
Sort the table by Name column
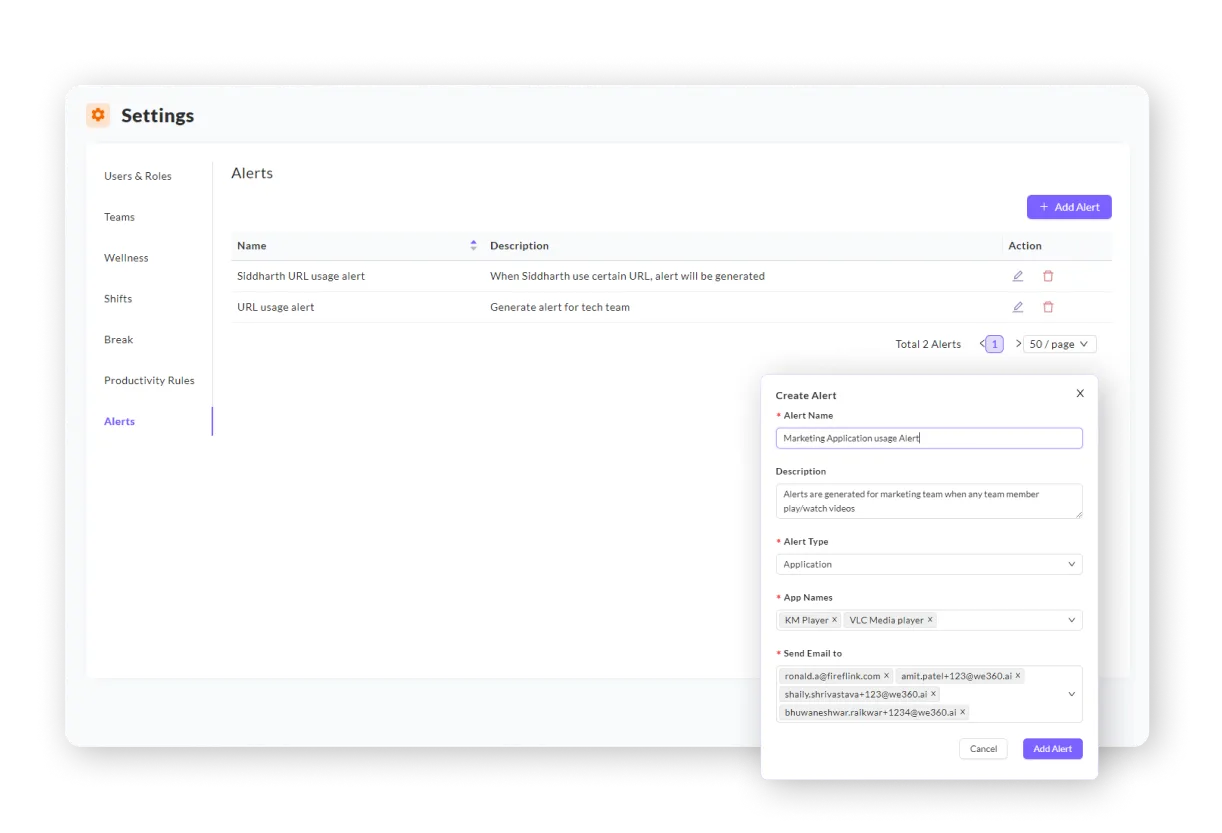click(x=471, y=245)
